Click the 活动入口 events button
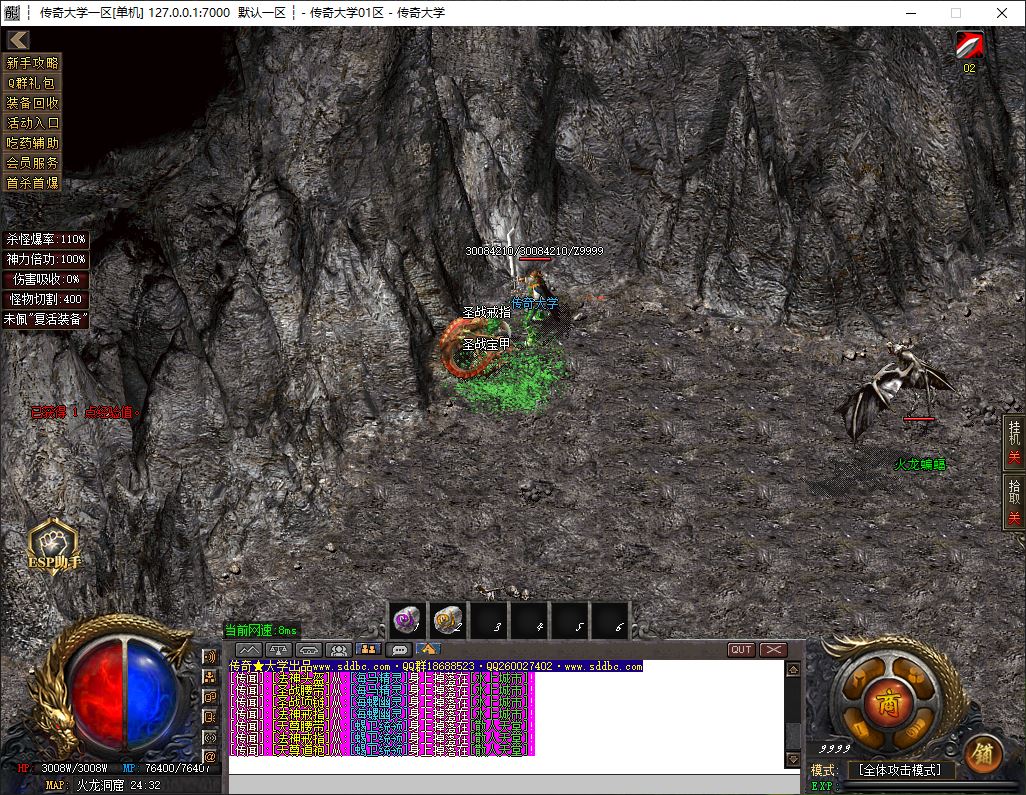The image size is (1026, 795). 33,123
